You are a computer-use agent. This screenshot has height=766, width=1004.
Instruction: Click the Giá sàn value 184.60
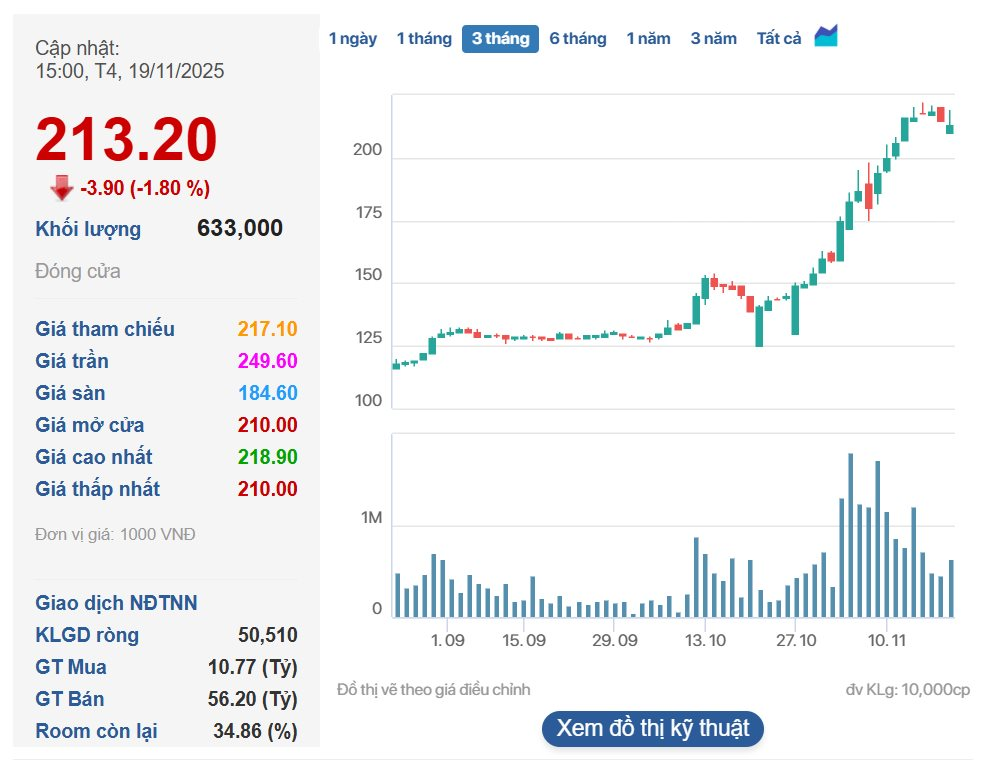click(x=267, y=393)
